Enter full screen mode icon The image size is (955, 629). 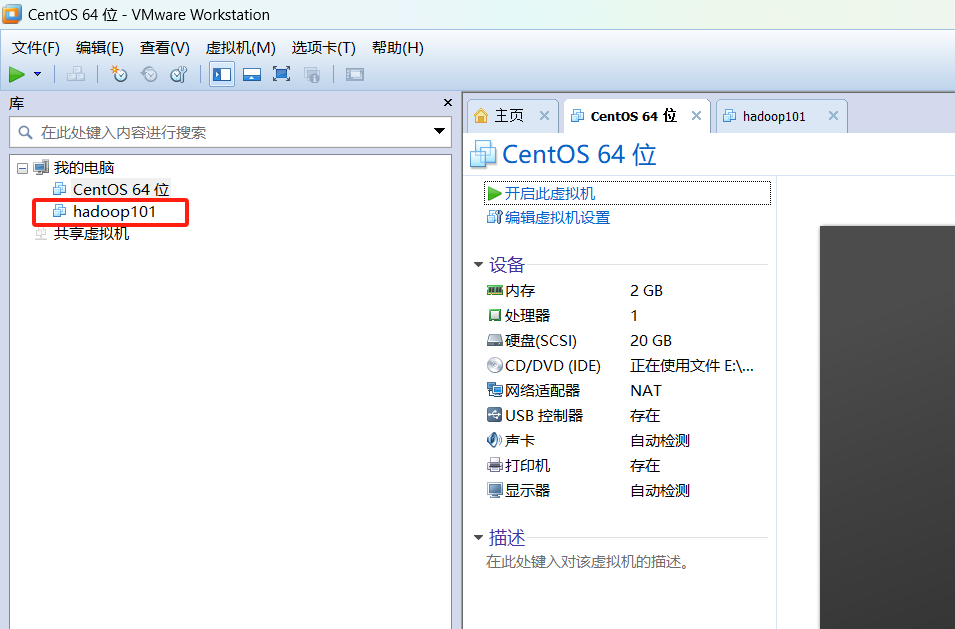281,74
